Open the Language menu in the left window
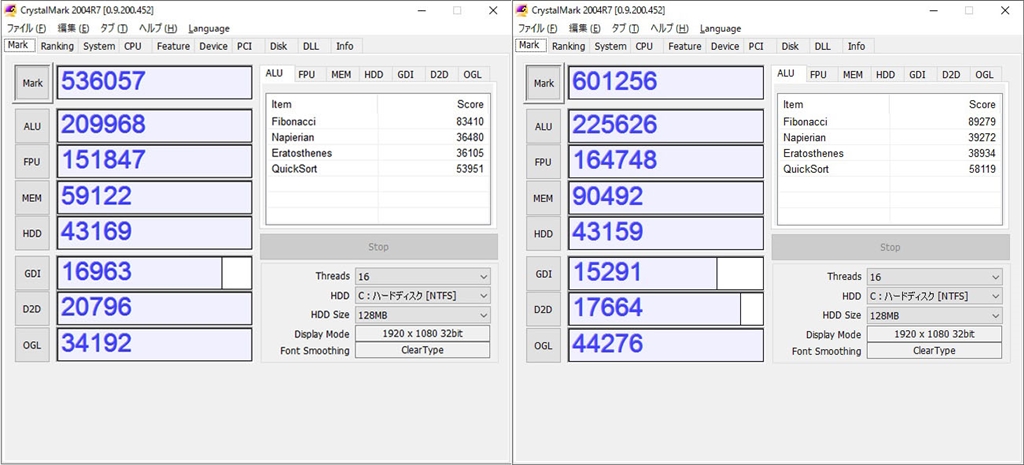The width and height of the screenshot is (1024, 465). pyautogui.click(x=209, y=28)
